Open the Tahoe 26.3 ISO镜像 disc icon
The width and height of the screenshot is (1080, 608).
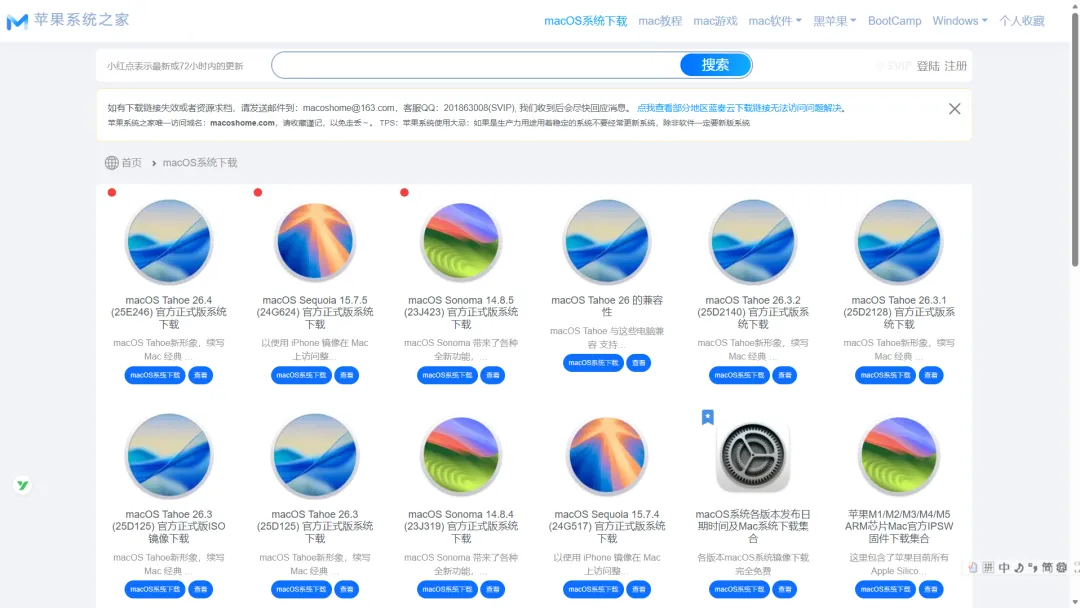[169, 456]
